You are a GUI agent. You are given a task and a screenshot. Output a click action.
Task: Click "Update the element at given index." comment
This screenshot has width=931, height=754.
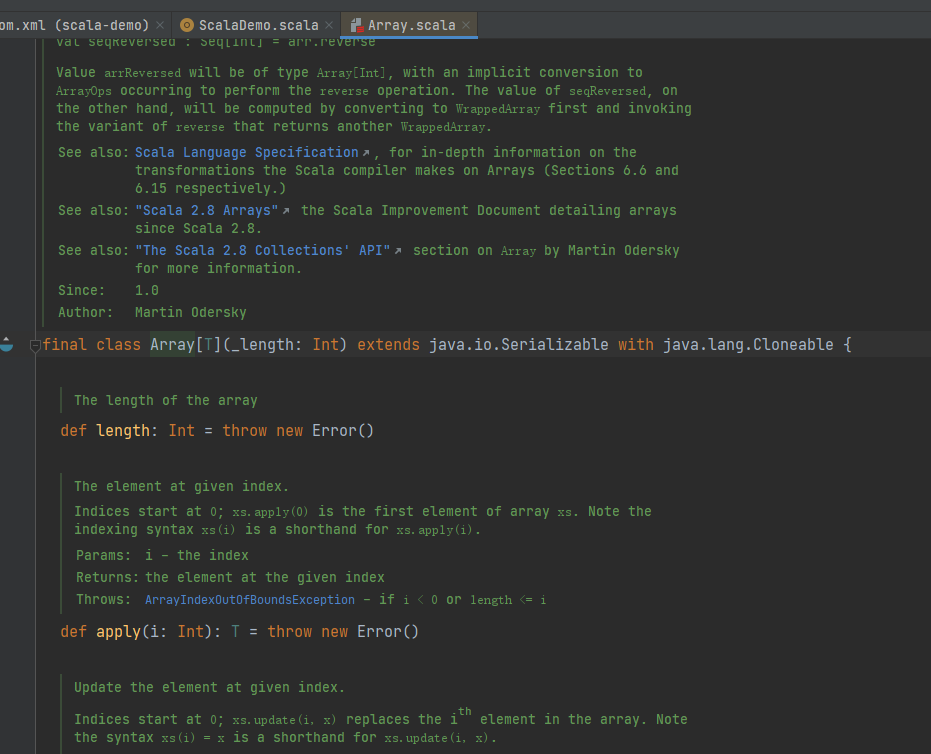point(209,688)
